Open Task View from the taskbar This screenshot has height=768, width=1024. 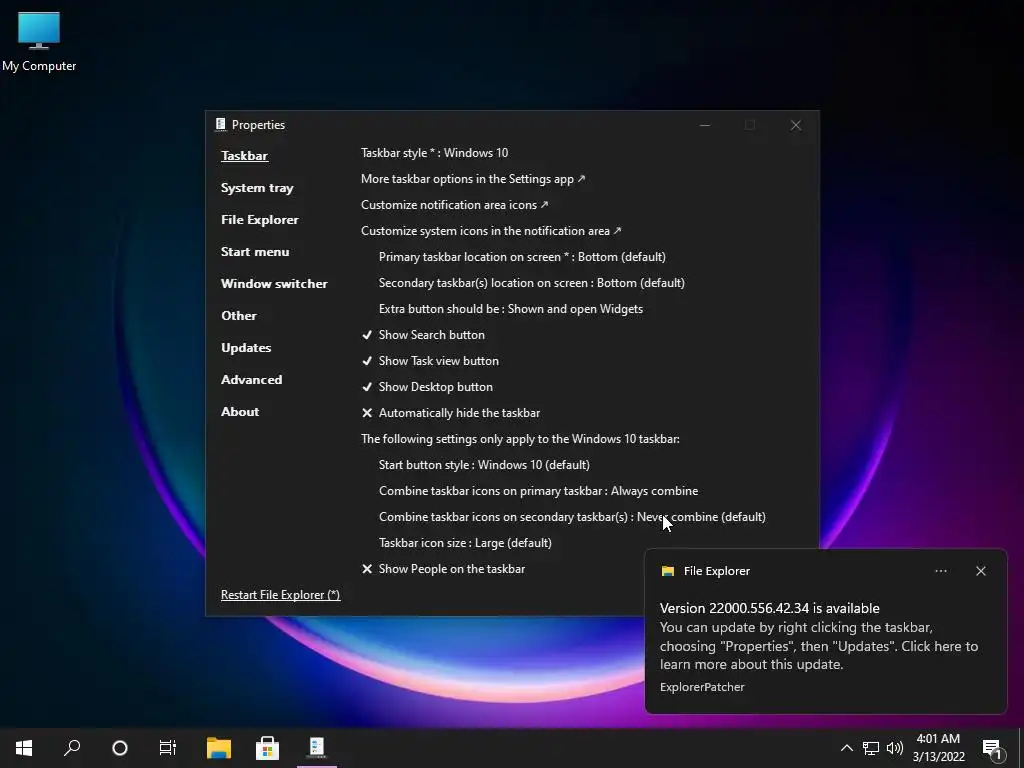168,748
